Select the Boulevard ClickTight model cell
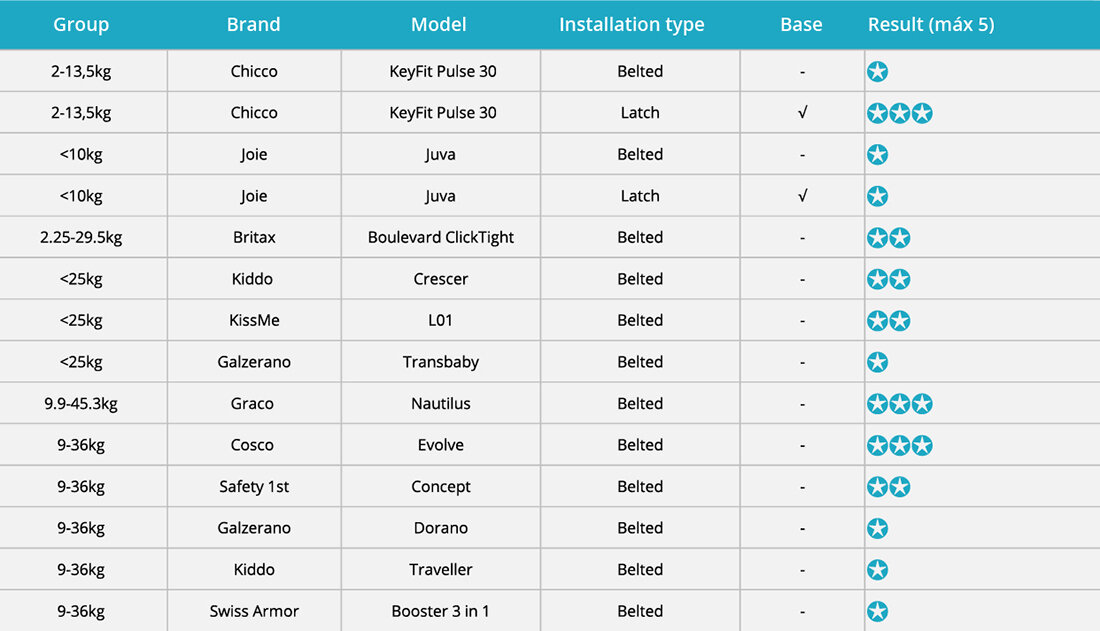 click(x=441, y=237)
